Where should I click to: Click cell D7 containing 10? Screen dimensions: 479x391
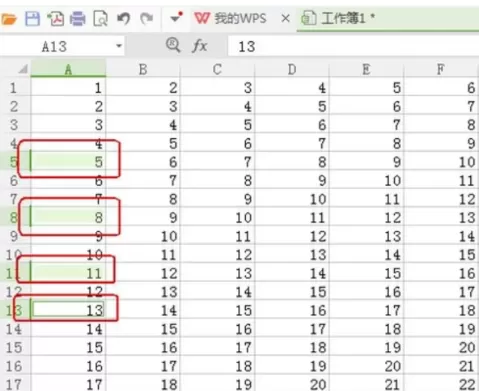coord(292,199)
